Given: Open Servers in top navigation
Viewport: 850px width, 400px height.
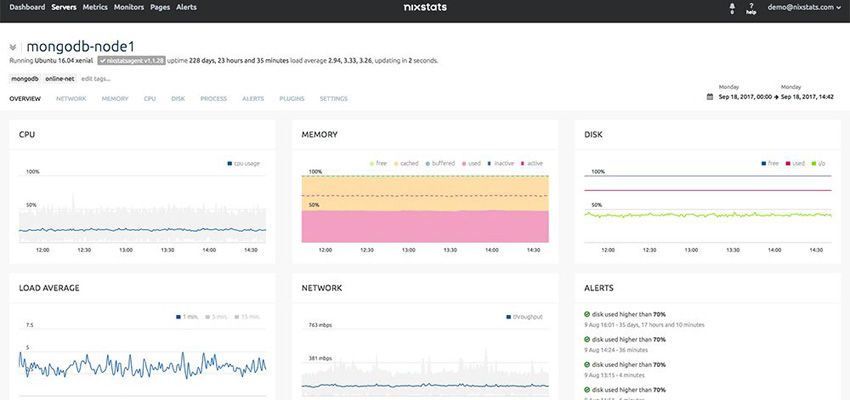Looking at the screenshot, I should pos(64,8).
